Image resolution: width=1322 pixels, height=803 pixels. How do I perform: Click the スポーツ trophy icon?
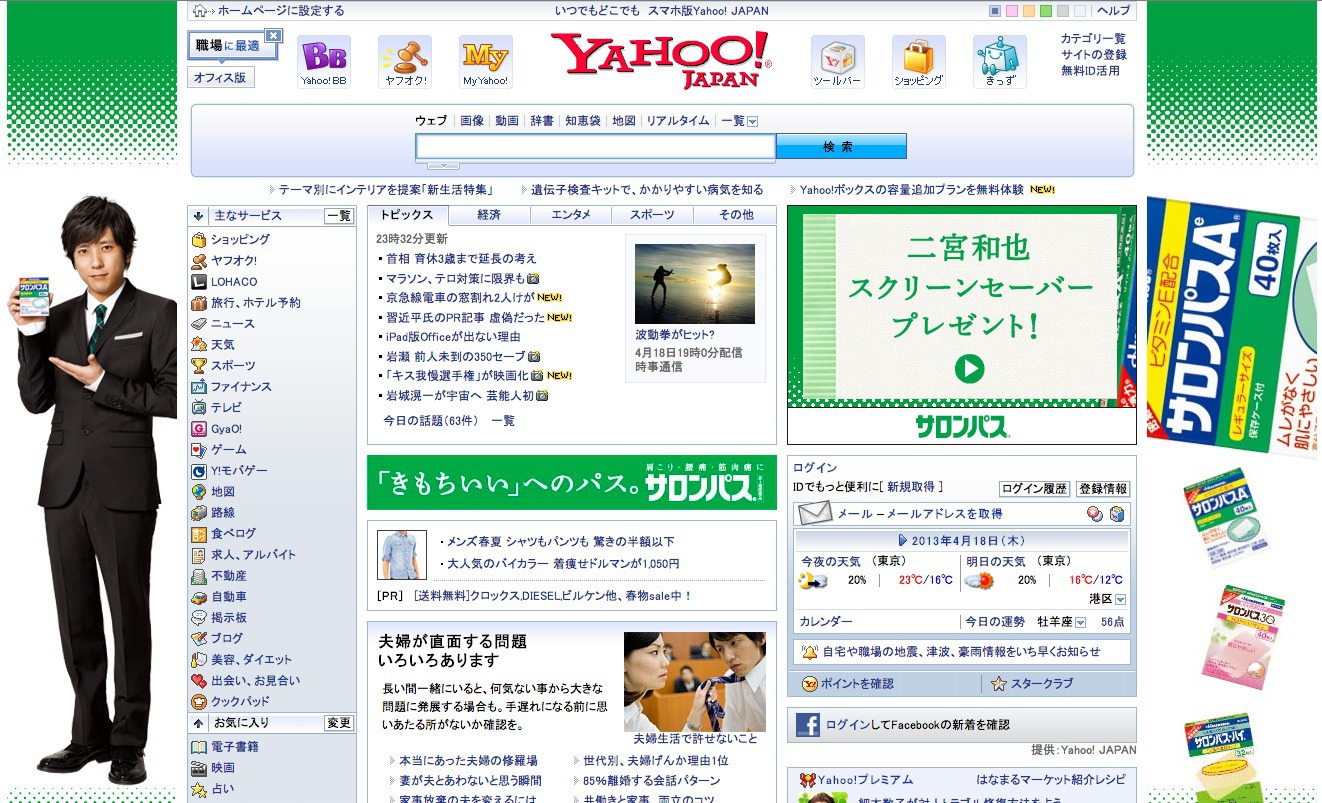[x=199, y=366]
